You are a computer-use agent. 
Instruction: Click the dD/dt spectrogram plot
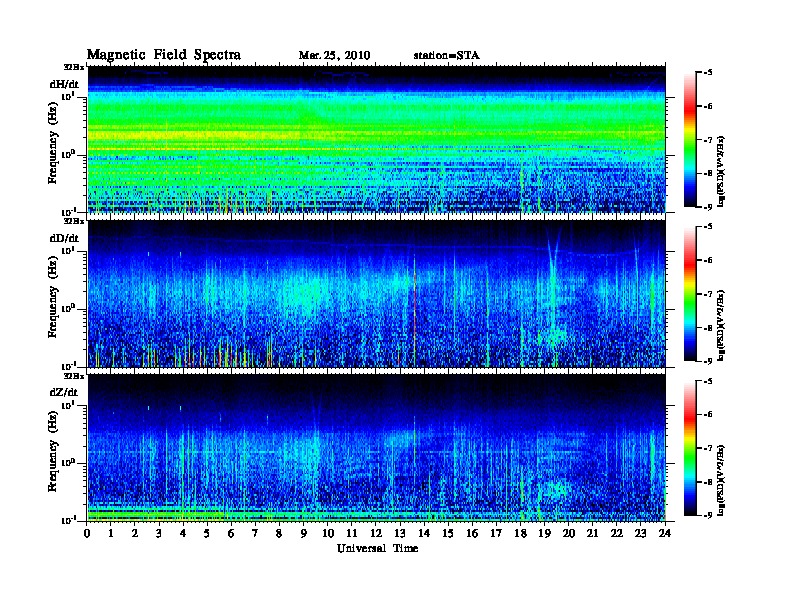coord(377,293)
